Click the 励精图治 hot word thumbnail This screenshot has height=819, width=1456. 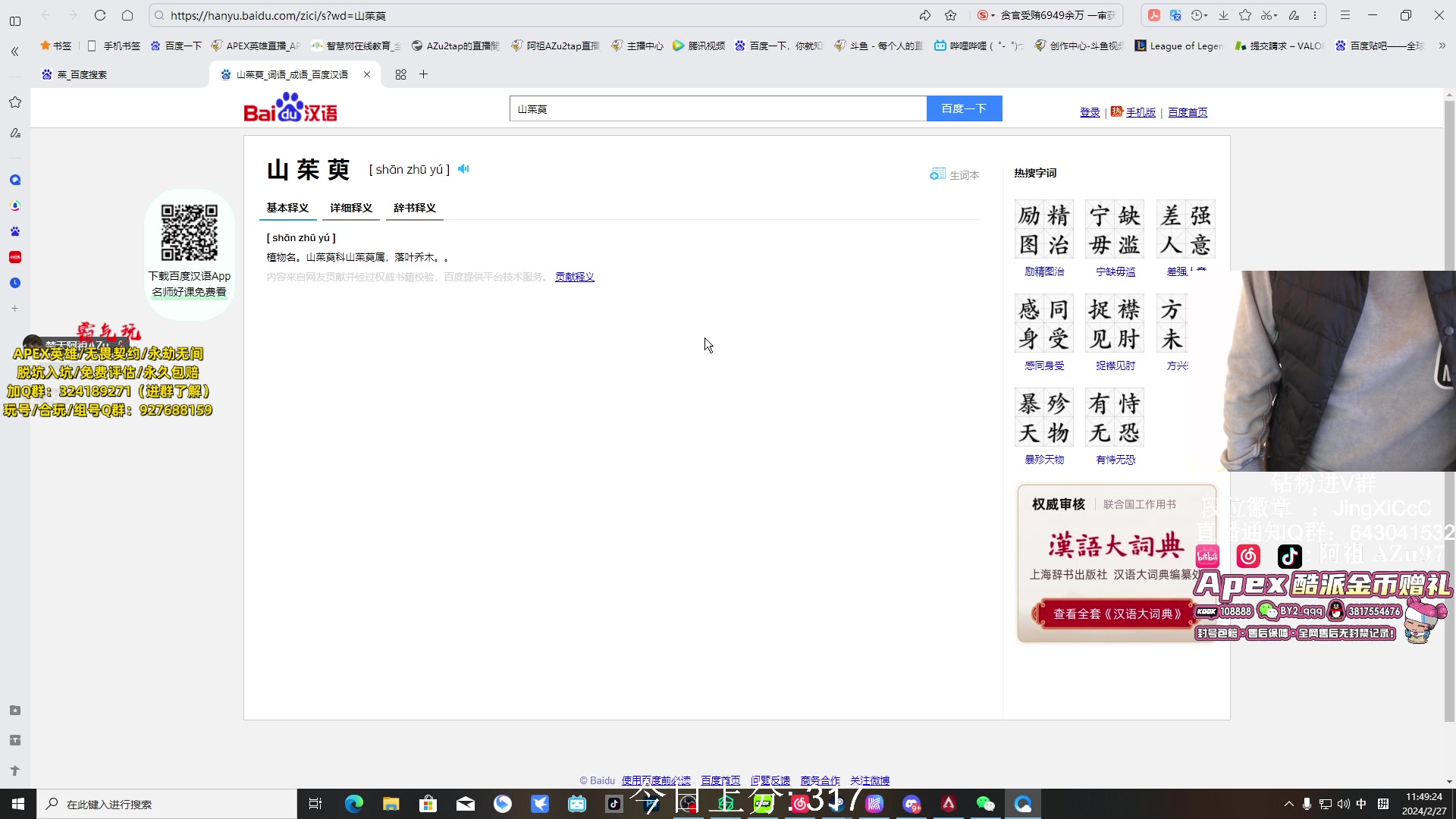click(1043, 230)
